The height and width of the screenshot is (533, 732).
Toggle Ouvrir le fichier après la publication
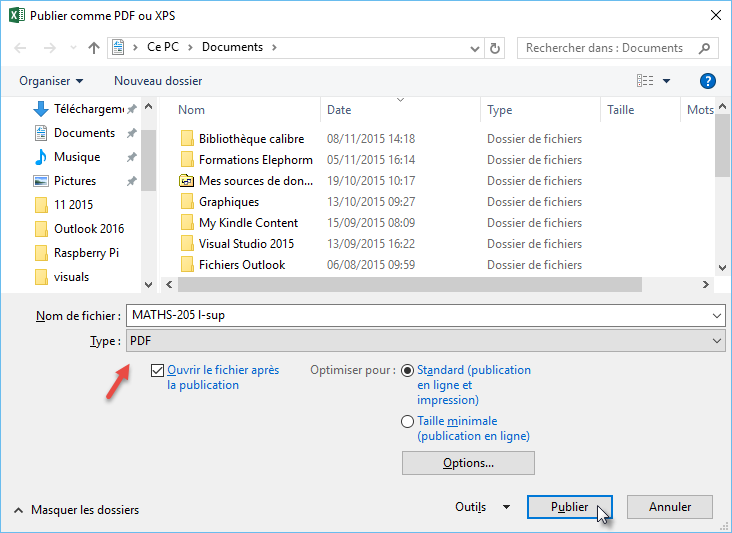click(x=157, y=370)
